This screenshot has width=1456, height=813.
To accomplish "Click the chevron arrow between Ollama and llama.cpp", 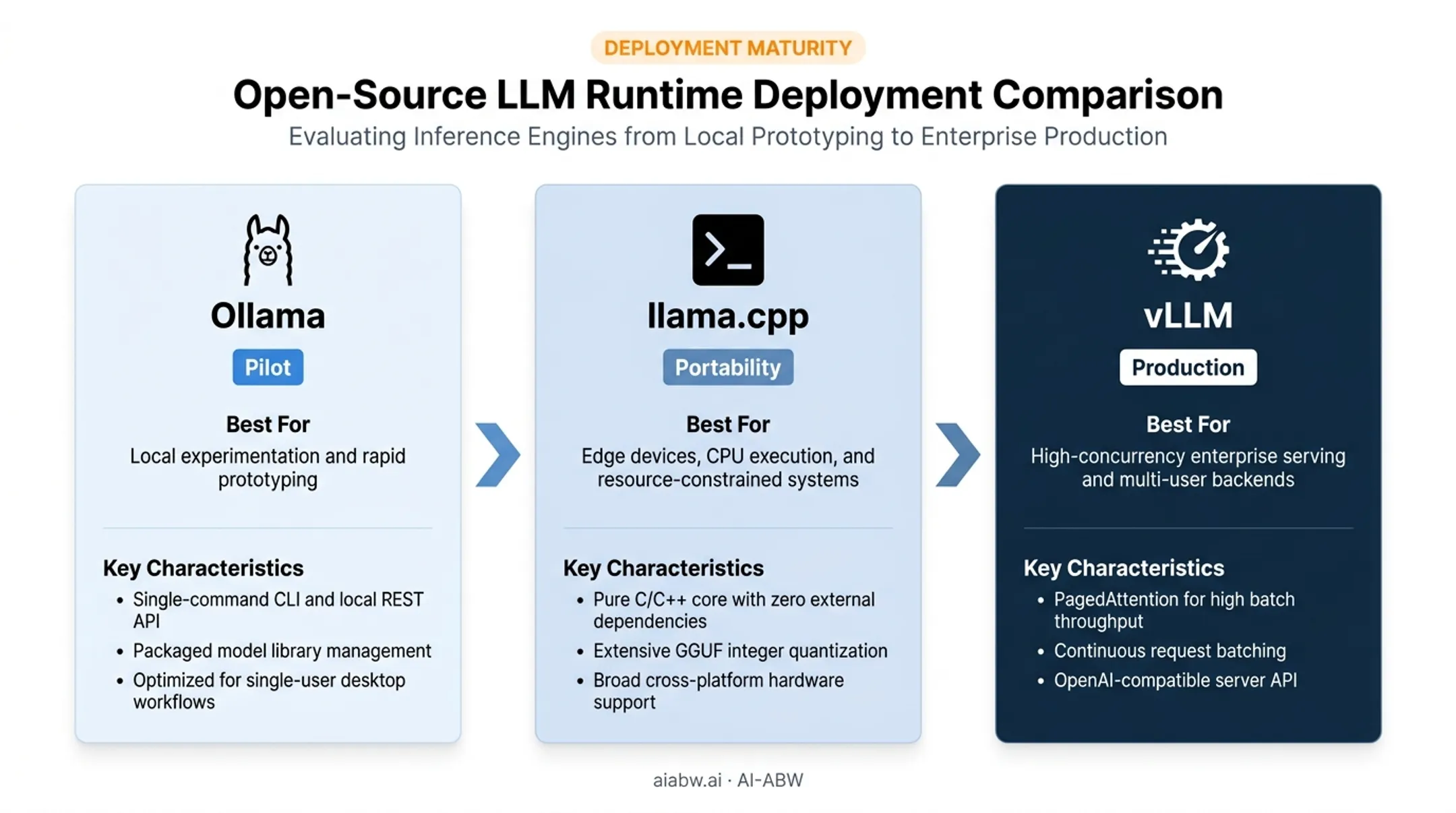I will [x=497, y=455].
